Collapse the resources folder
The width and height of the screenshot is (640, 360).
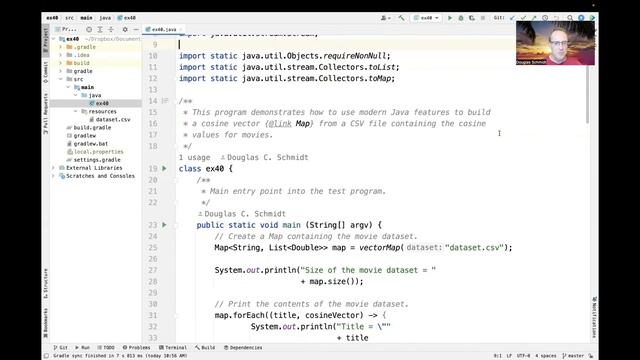click(76, 111)
